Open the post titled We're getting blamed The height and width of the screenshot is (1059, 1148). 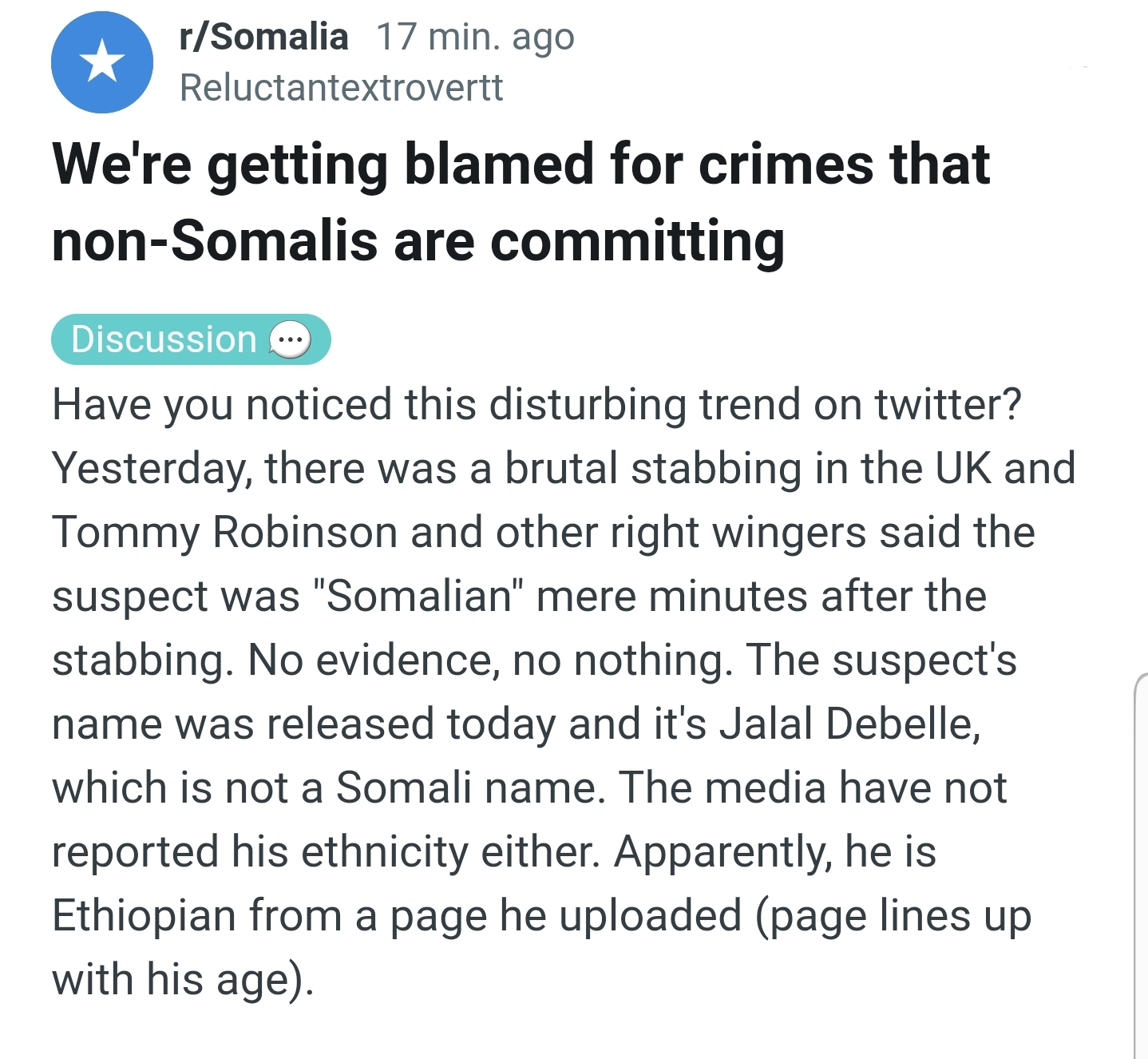point(521,203)
